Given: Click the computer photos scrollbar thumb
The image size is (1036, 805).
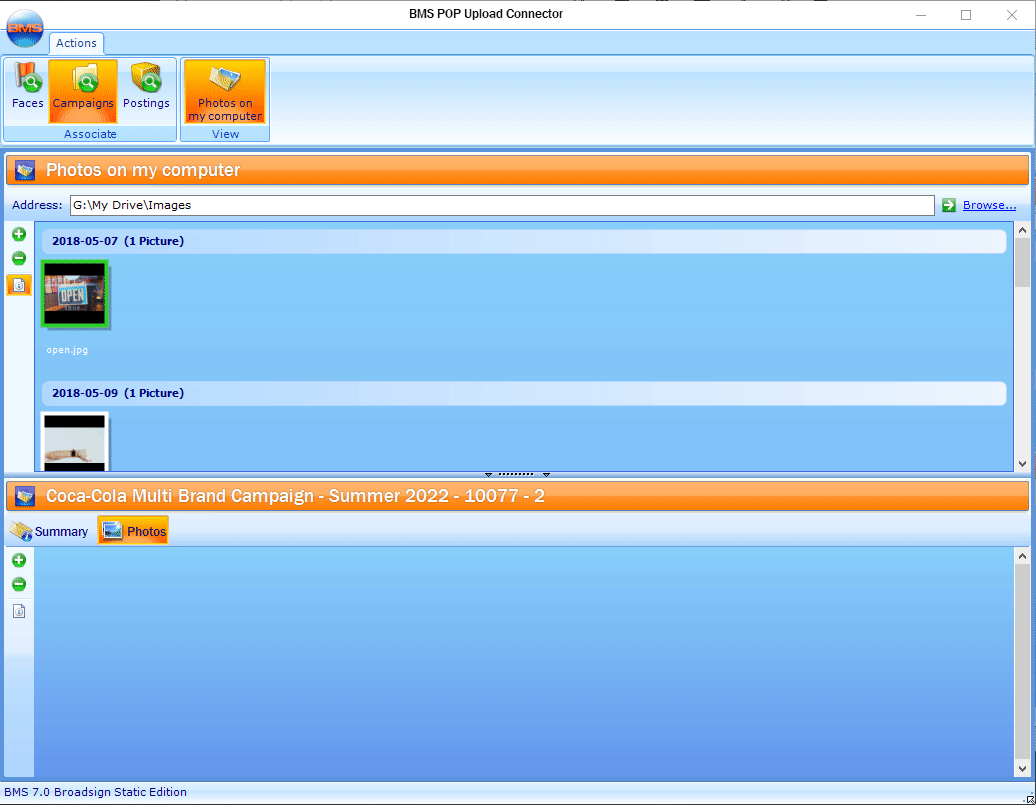Looking at the screenshot, I should pyautogui.click(x=1022, y=262).
